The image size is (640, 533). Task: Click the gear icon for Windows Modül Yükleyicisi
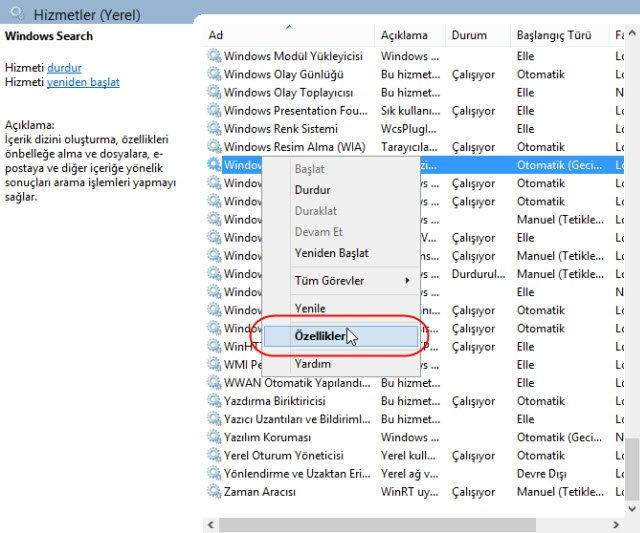214,56
